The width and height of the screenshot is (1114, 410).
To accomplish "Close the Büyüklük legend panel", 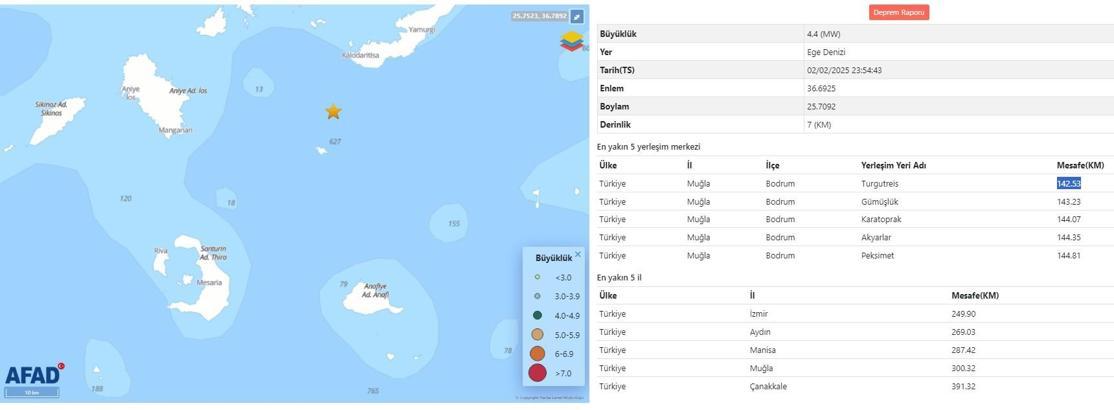I will point(578,254).
